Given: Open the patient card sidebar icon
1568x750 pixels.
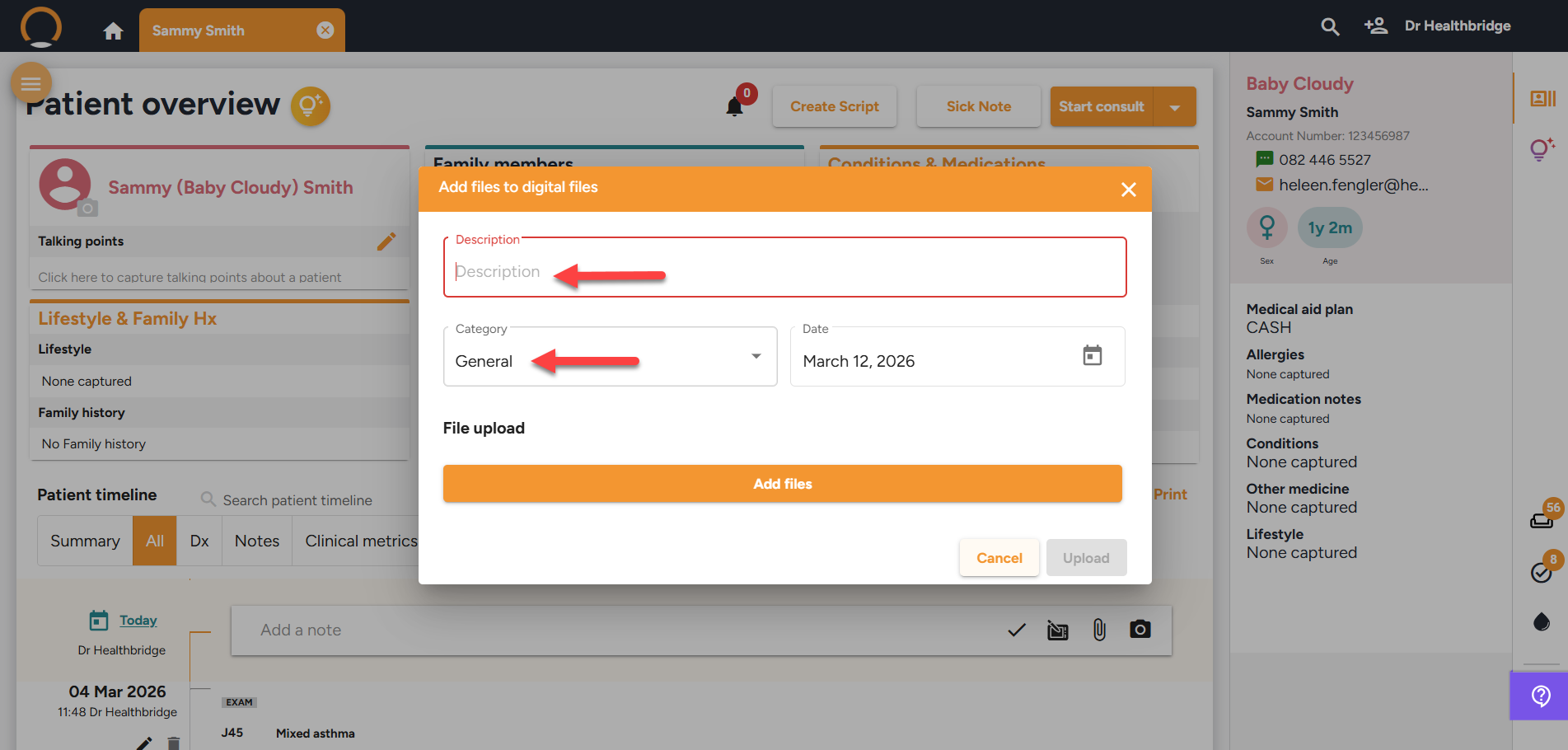Looking at the screenshot, I should click(x=1542, y=99).
